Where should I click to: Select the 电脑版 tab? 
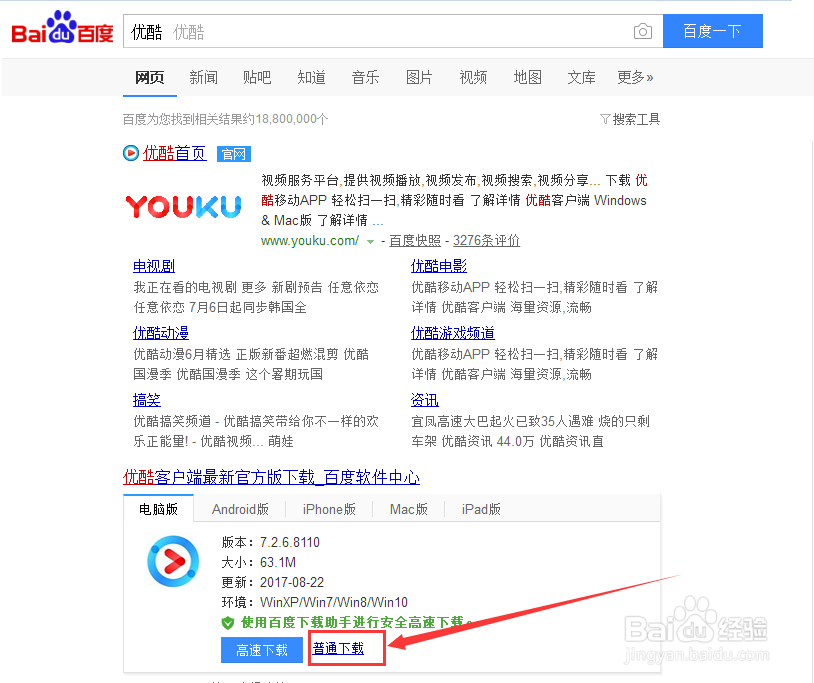[x=158, y=509]
